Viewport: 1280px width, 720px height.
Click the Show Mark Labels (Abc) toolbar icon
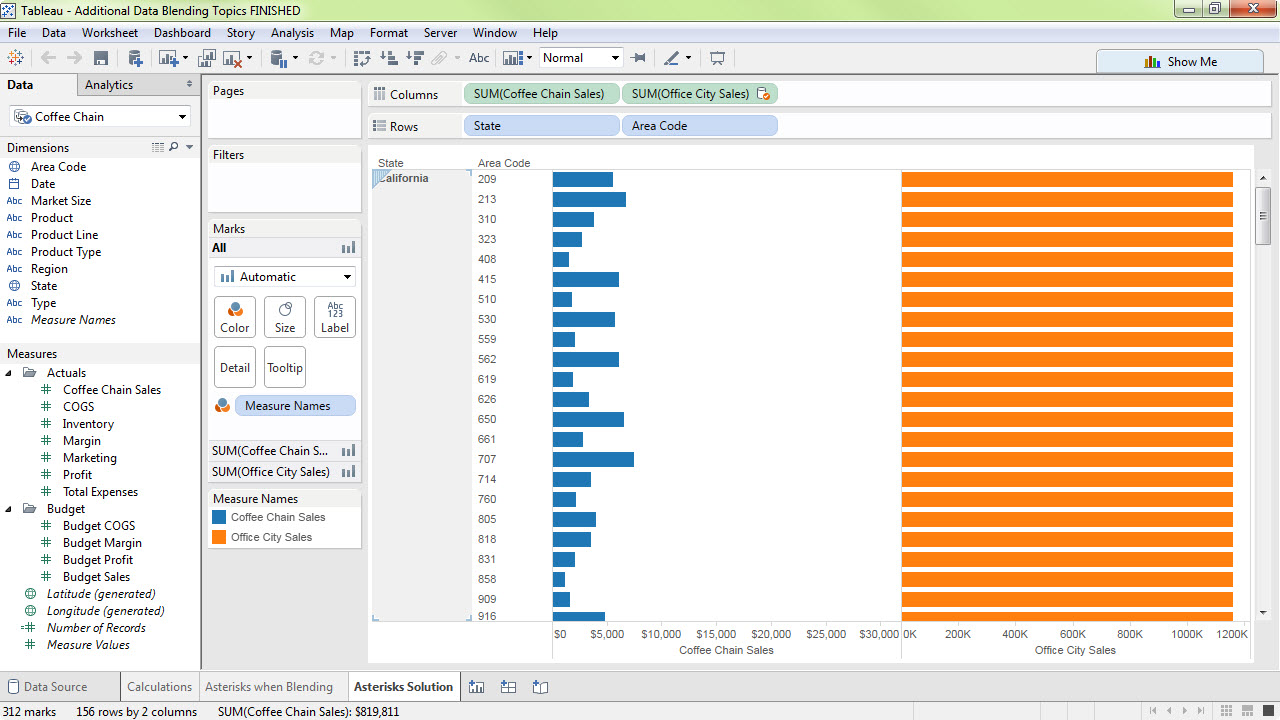pos(478,57)
